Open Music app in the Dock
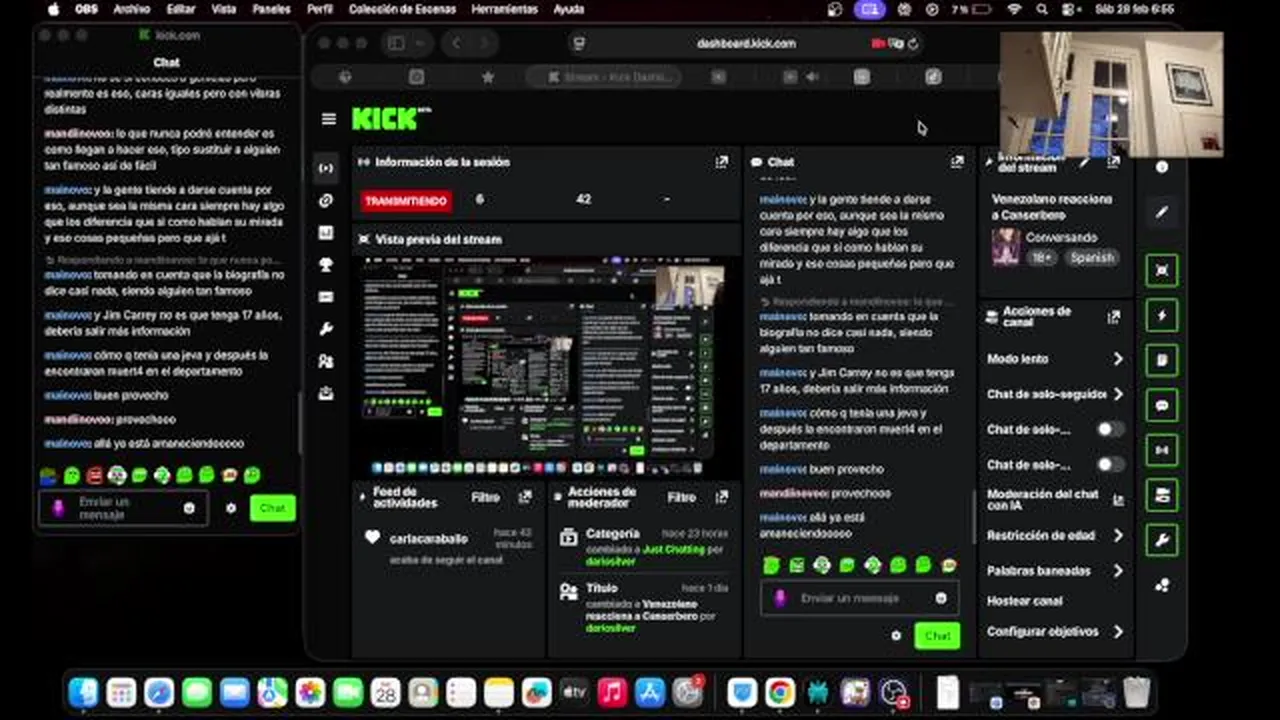 tap(612, 691)
